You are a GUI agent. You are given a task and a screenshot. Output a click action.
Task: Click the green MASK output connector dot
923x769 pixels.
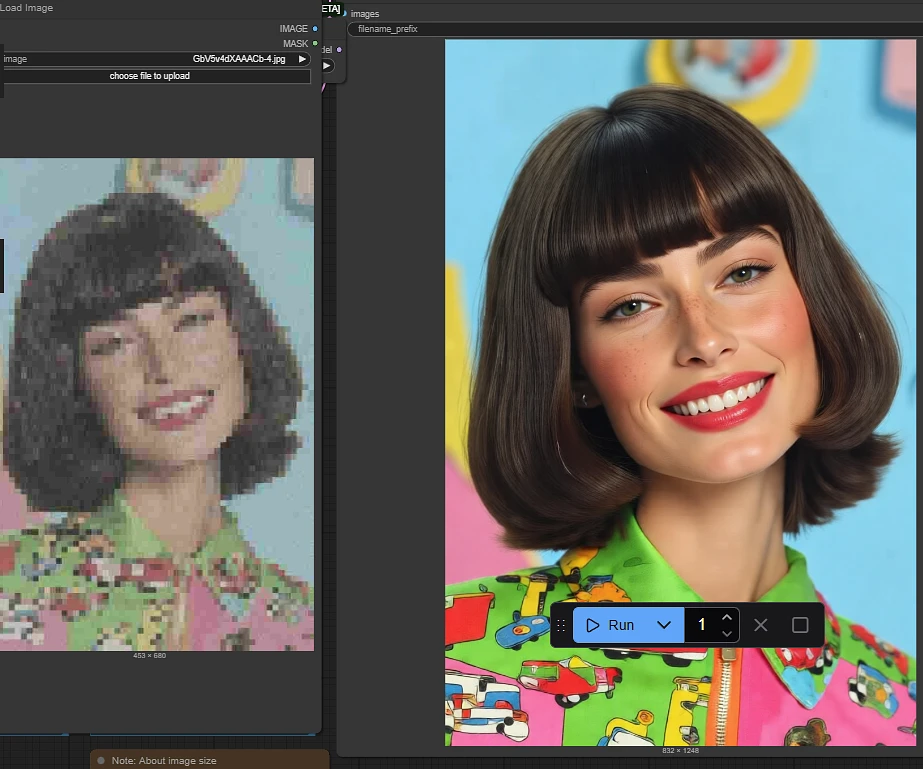(316, 44)
